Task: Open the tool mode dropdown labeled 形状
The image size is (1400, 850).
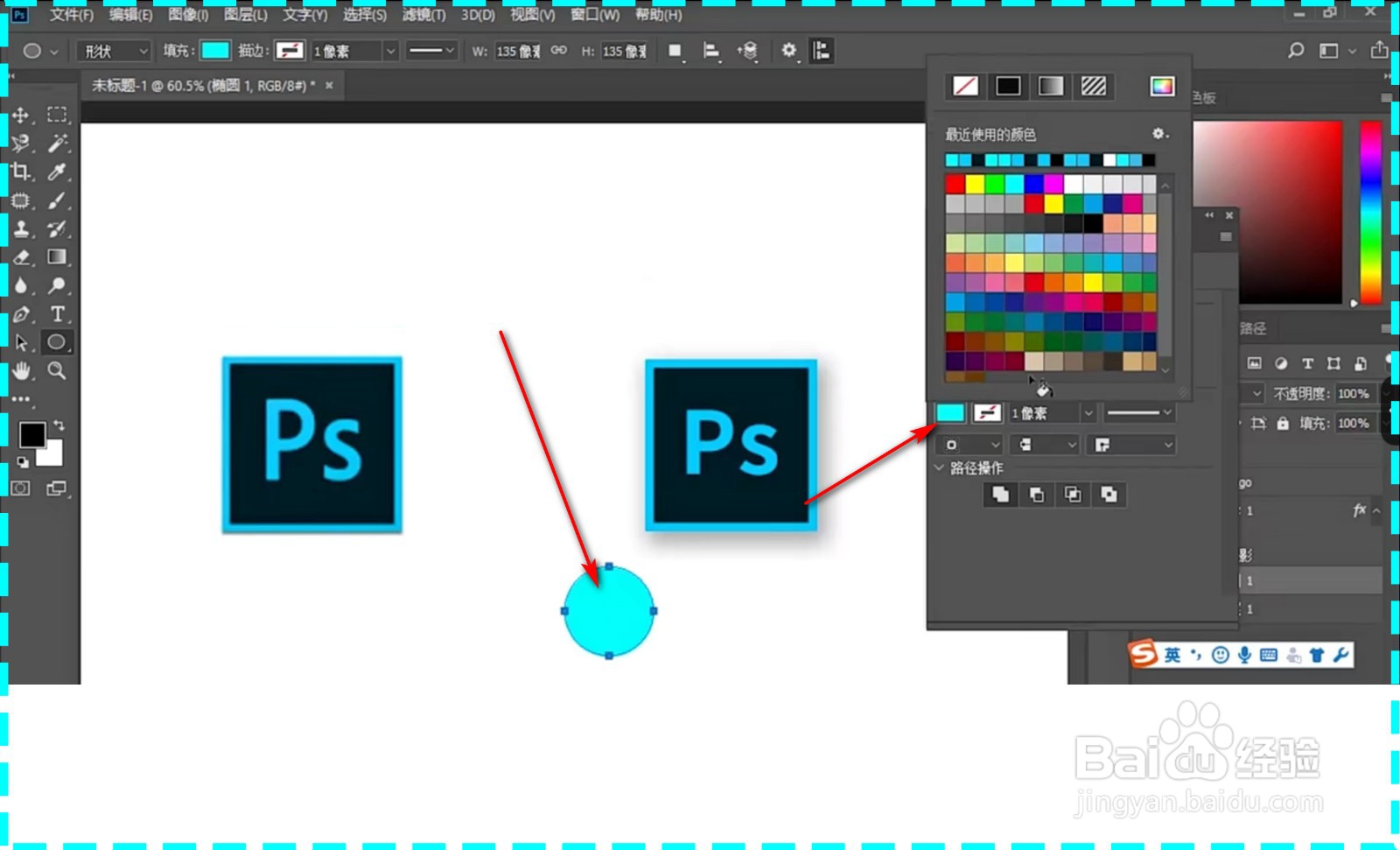Action: pos(115,51)
